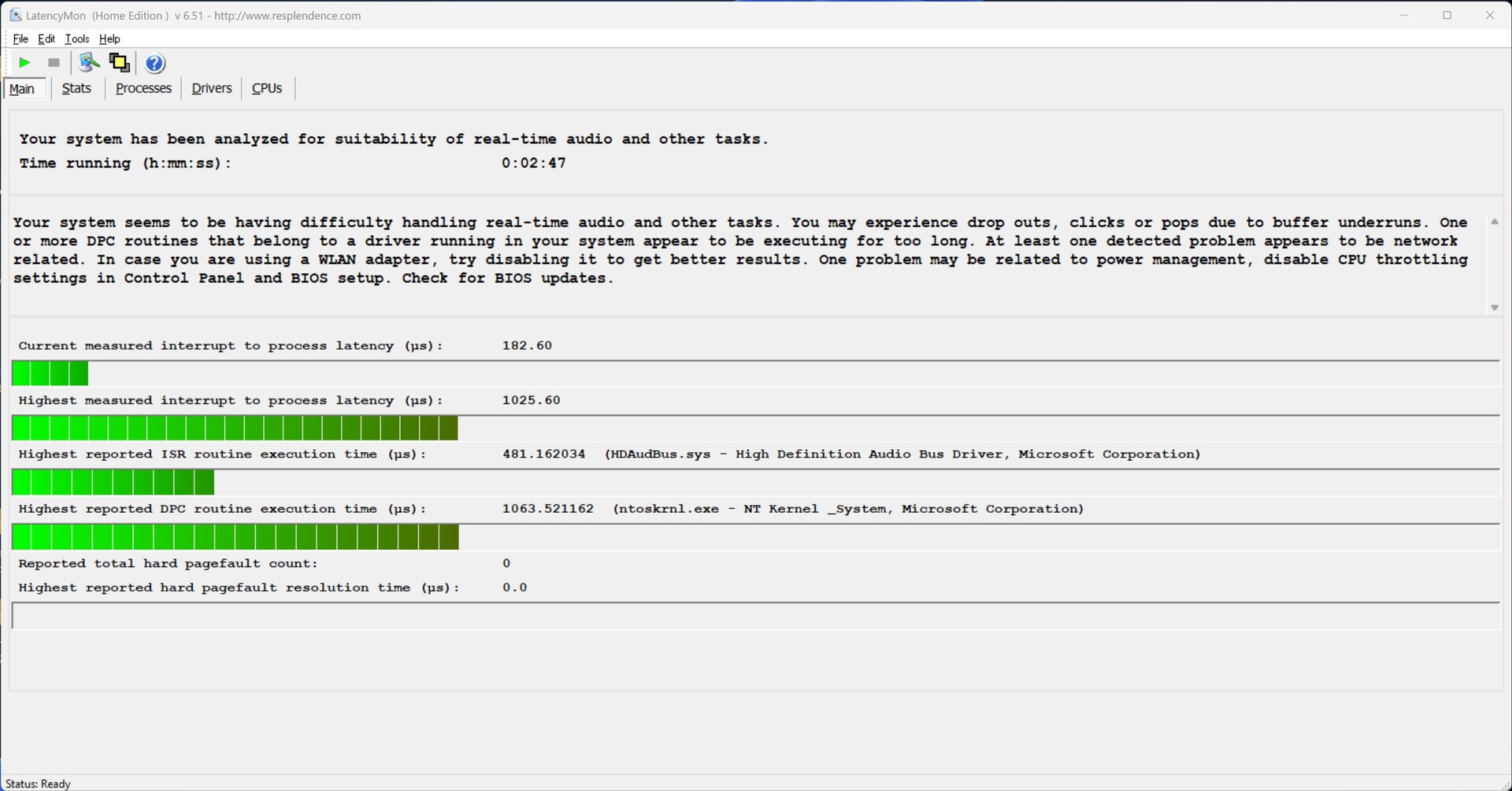This screenshot has height=791, width=1512.
Task: Open the Help menu
Action: coord(109,39)
